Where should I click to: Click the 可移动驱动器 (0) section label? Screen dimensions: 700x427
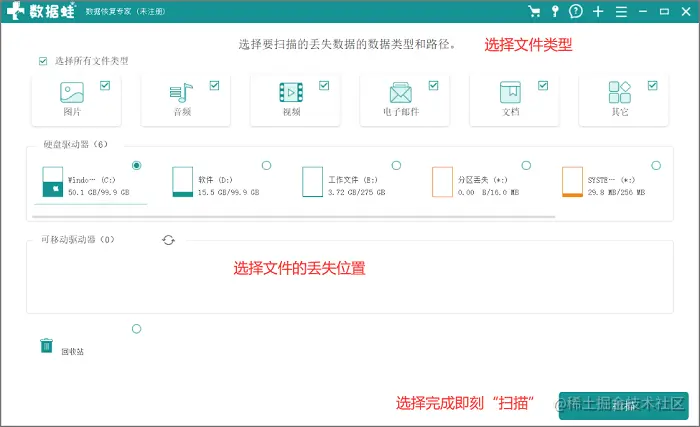78,240
